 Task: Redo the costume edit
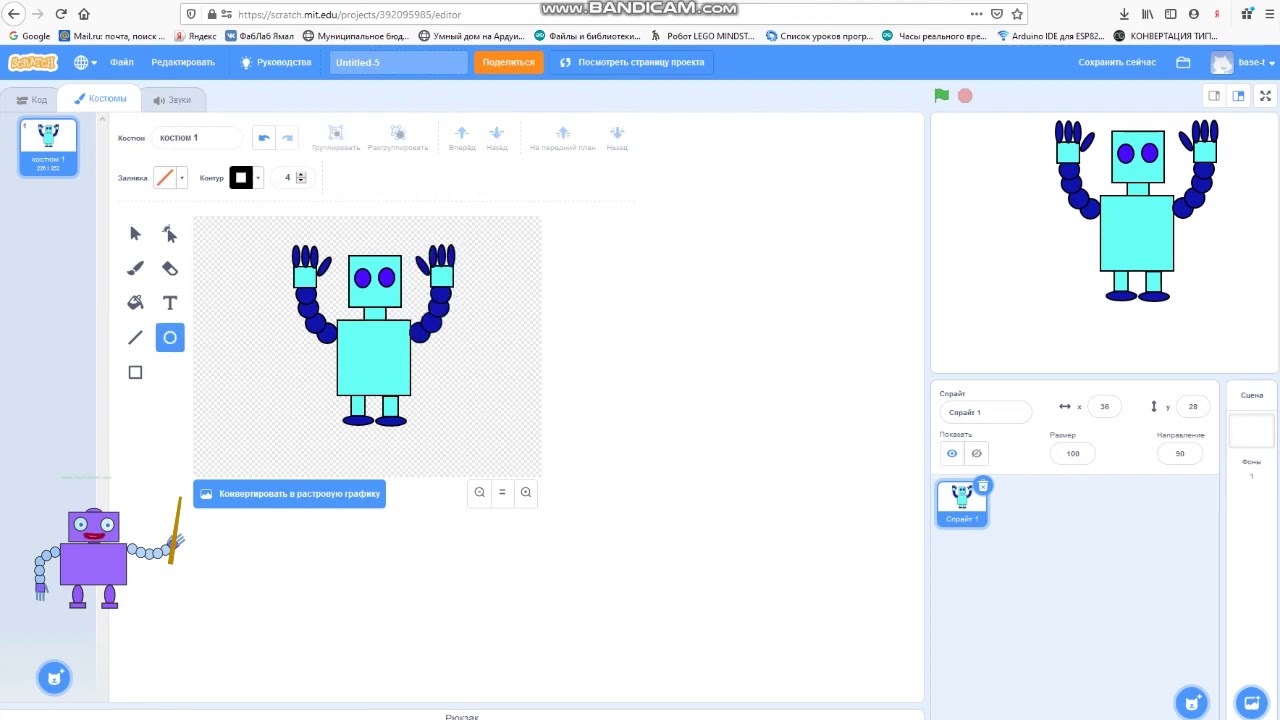point(287,138)
